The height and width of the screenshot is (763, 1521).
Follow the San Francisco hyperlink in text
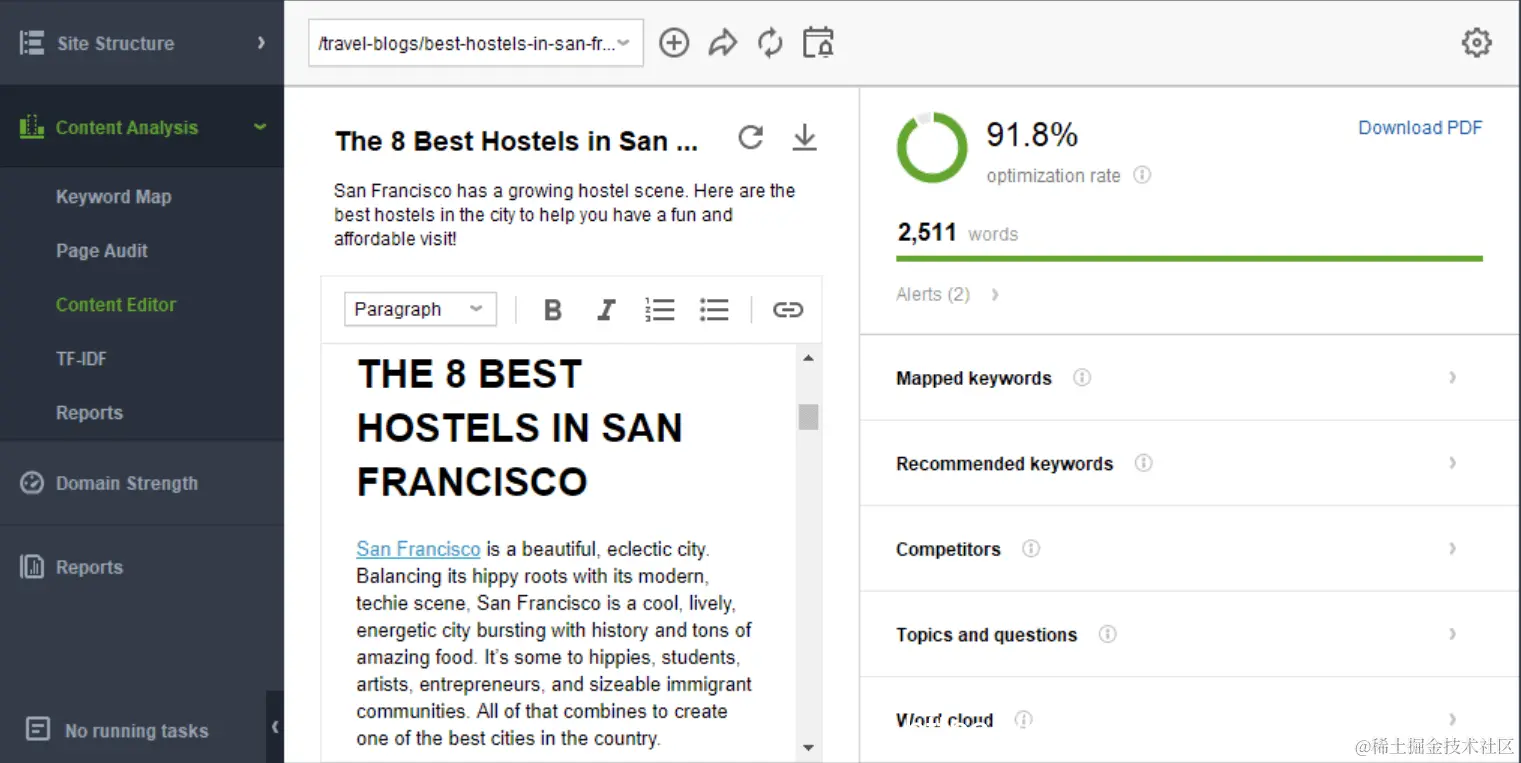point(418,549)
